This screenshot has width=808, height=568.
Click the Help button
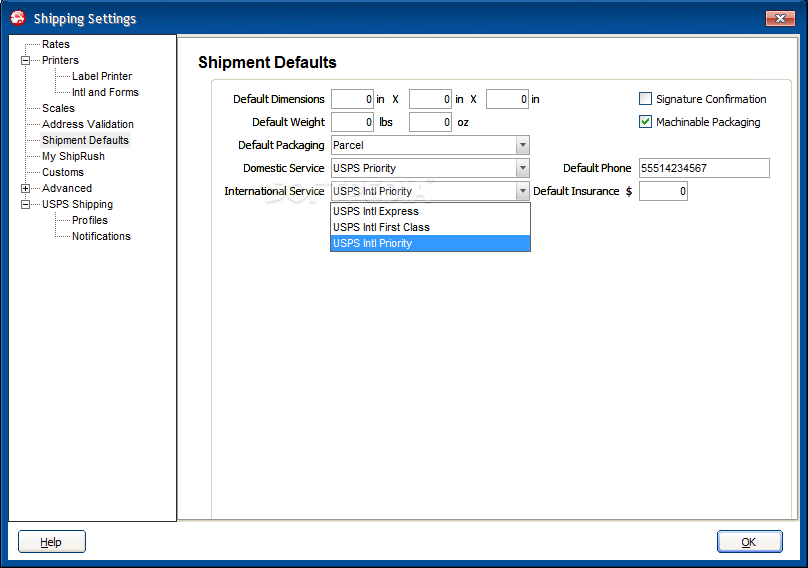[52, 542]
